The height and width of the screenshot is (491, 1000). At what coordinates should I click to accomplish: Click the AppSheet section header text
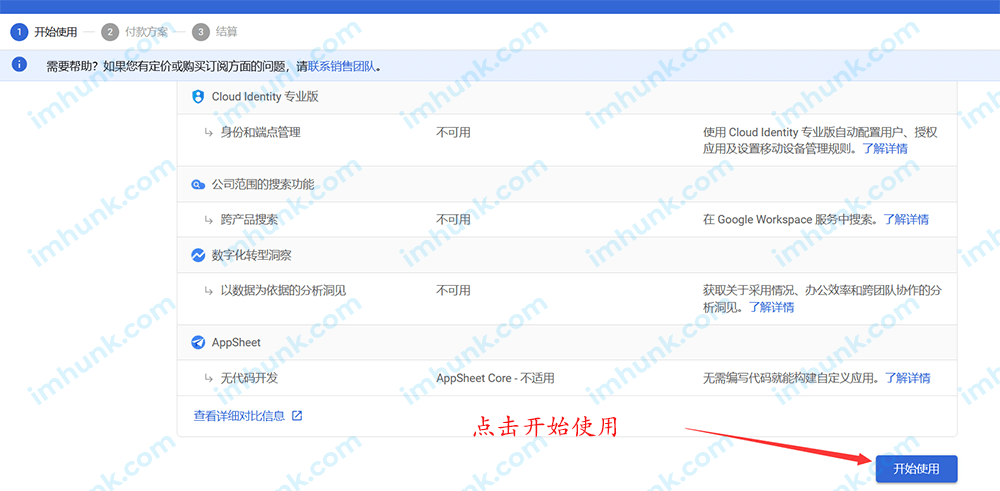236,342
